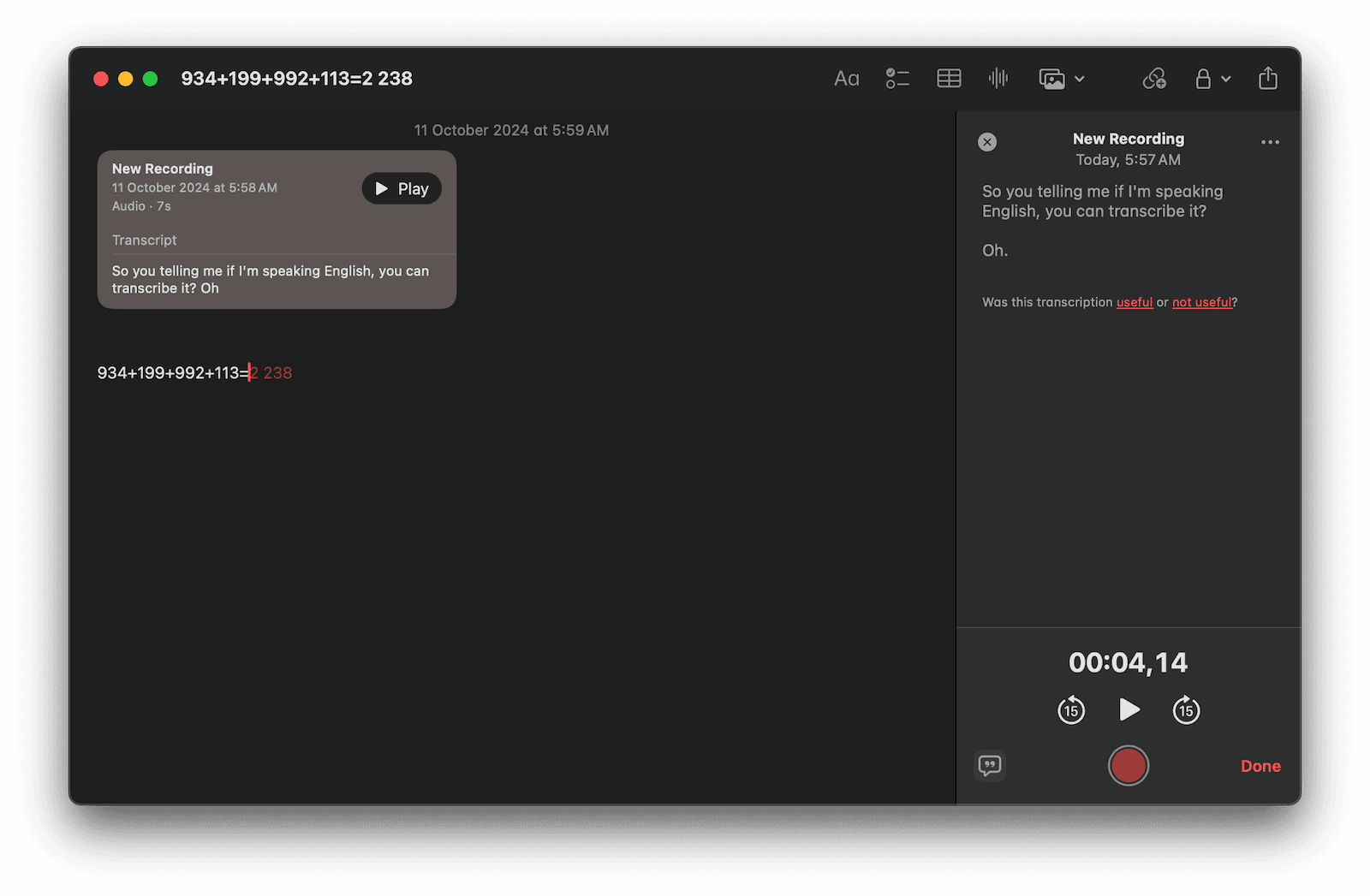Click the transcript sentence in the side panel

tap(1103, 201)
